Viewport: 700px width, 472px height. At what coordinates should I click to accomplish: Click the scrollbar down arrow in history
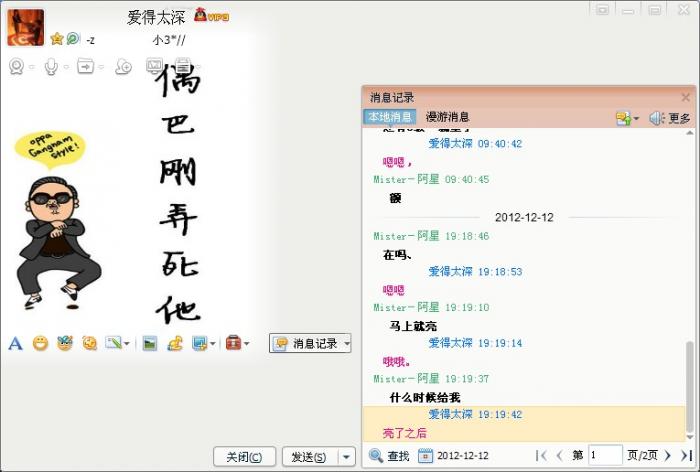(x=690, y=437)
